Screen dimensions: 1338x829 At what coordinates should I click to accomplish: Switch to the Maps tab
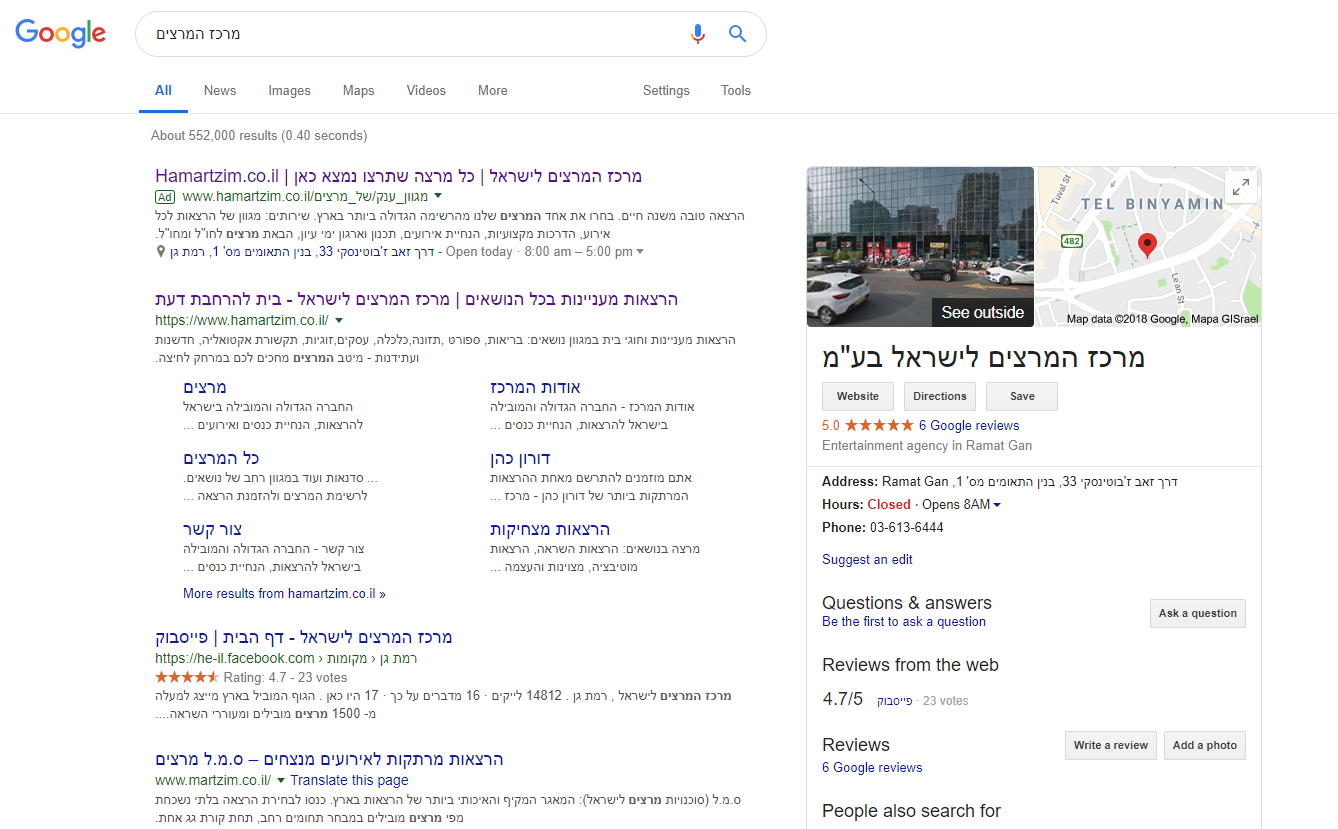point(358,90)
